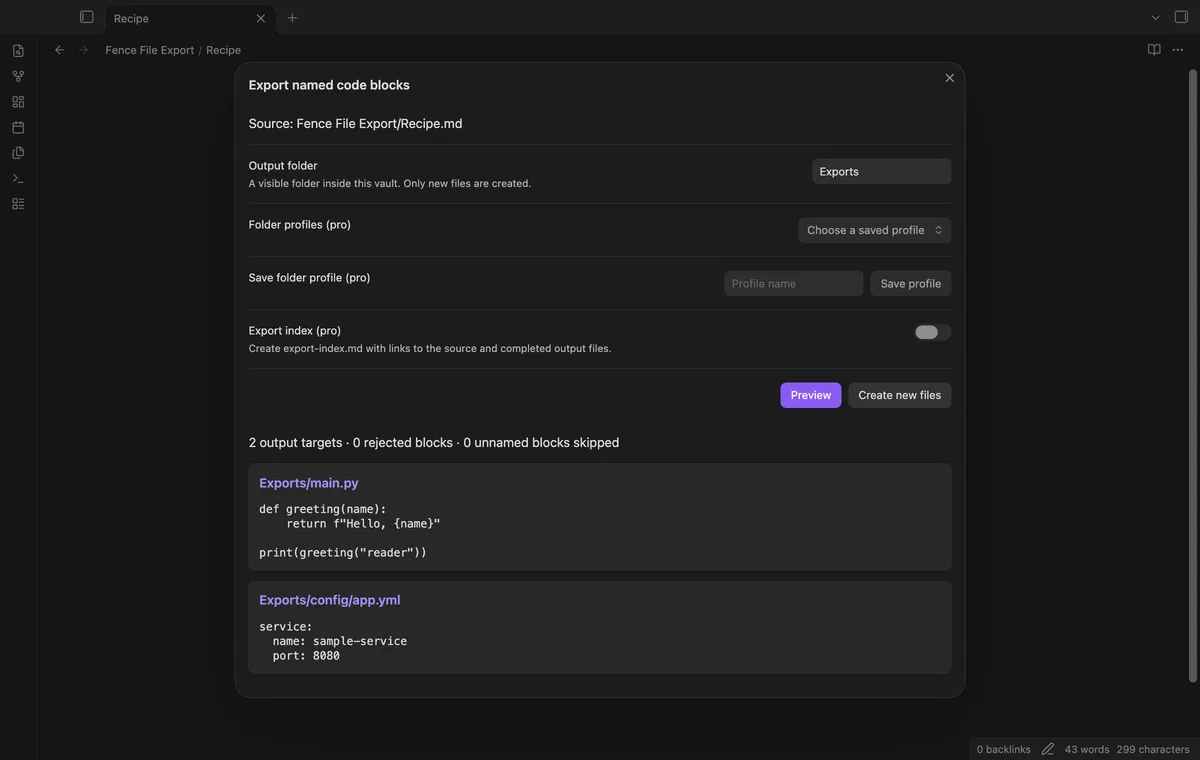Click the 43 words status entry
The image size is (1200, 760).
(x=1087, y=749)
